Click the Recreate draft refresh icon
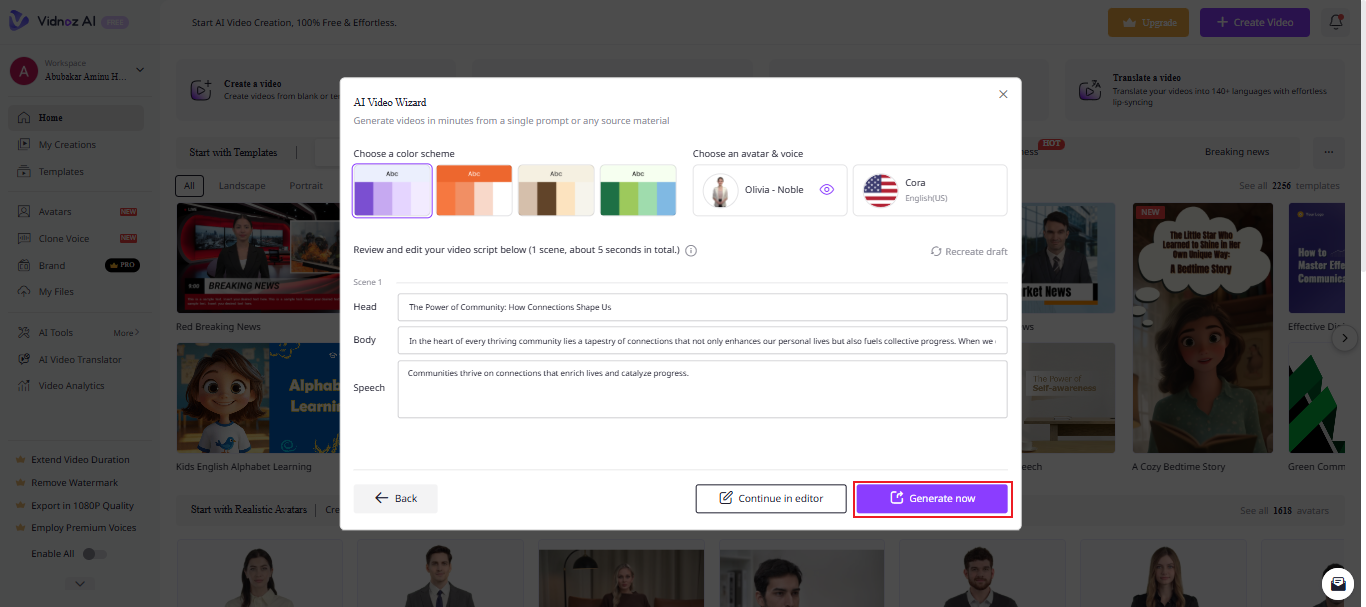The height and width of the screenshot is (607, 1366). [936, 251]
